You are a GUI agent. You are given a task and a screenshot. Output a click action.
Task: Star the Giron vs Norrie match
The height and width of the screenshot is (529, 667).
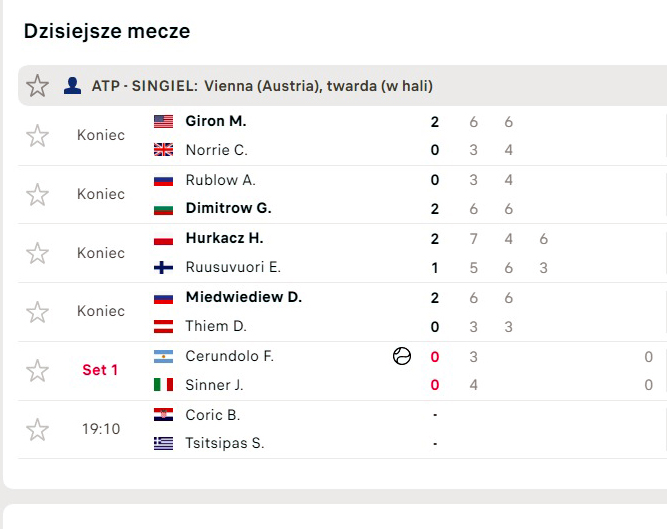click(37, 136)
